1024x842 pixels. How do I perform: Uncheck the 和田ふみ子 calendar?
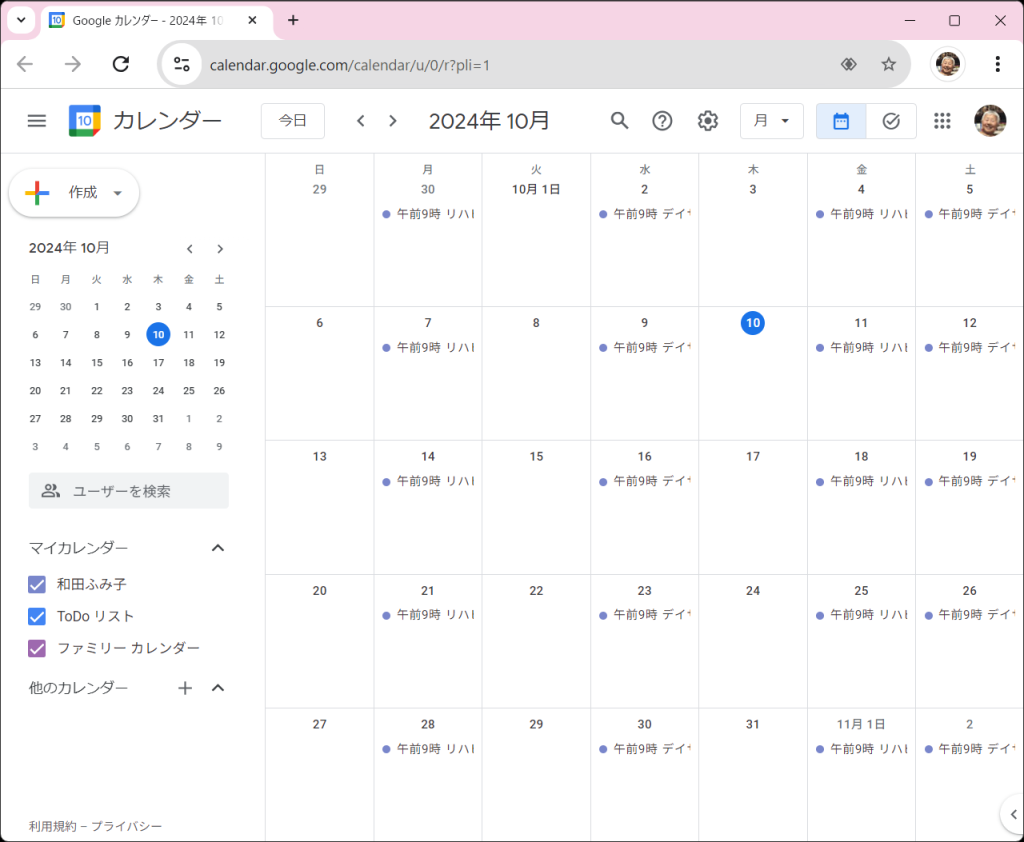37,584
